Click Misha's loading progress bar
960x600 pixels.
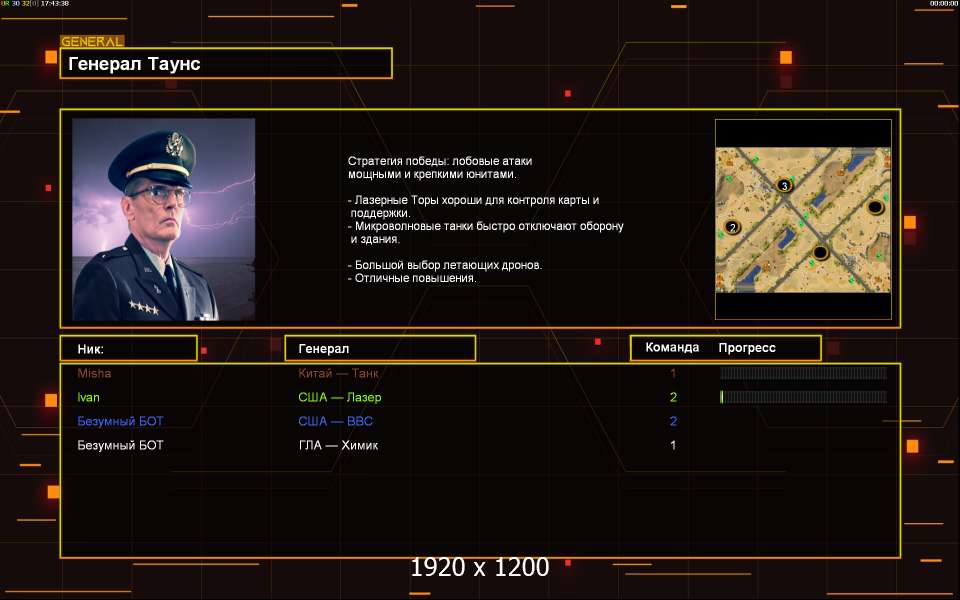(x=803, y=373)
